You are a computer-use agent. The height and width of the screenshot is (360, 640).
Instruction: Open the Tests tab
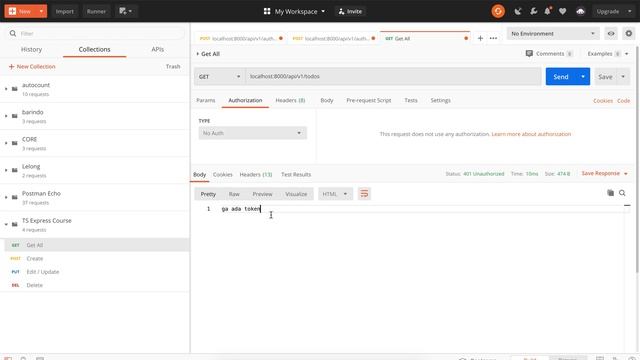click(x=411, y=100)
